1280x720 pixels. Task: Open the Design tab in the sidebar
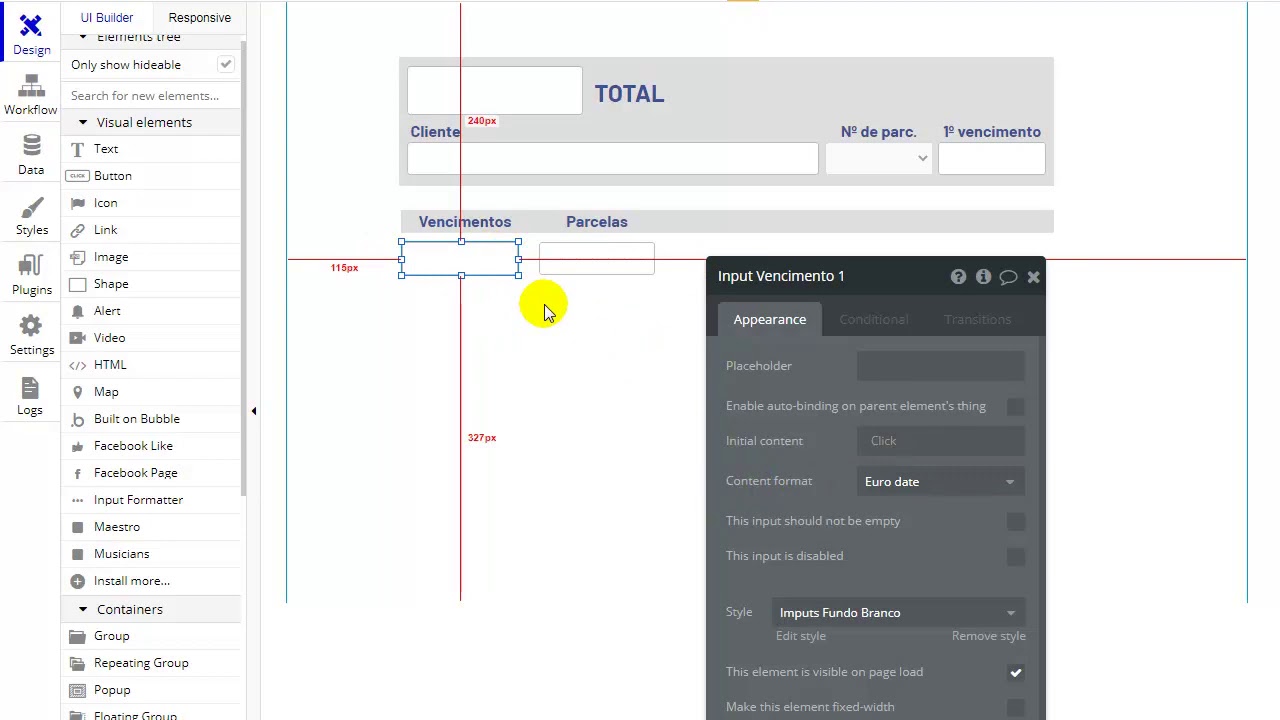(x=31, y=35)
